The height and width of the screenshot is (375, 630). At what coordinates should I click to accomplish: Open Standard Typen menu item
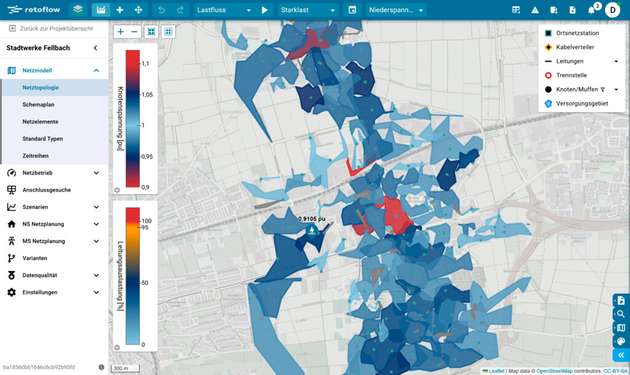(55, 139)
